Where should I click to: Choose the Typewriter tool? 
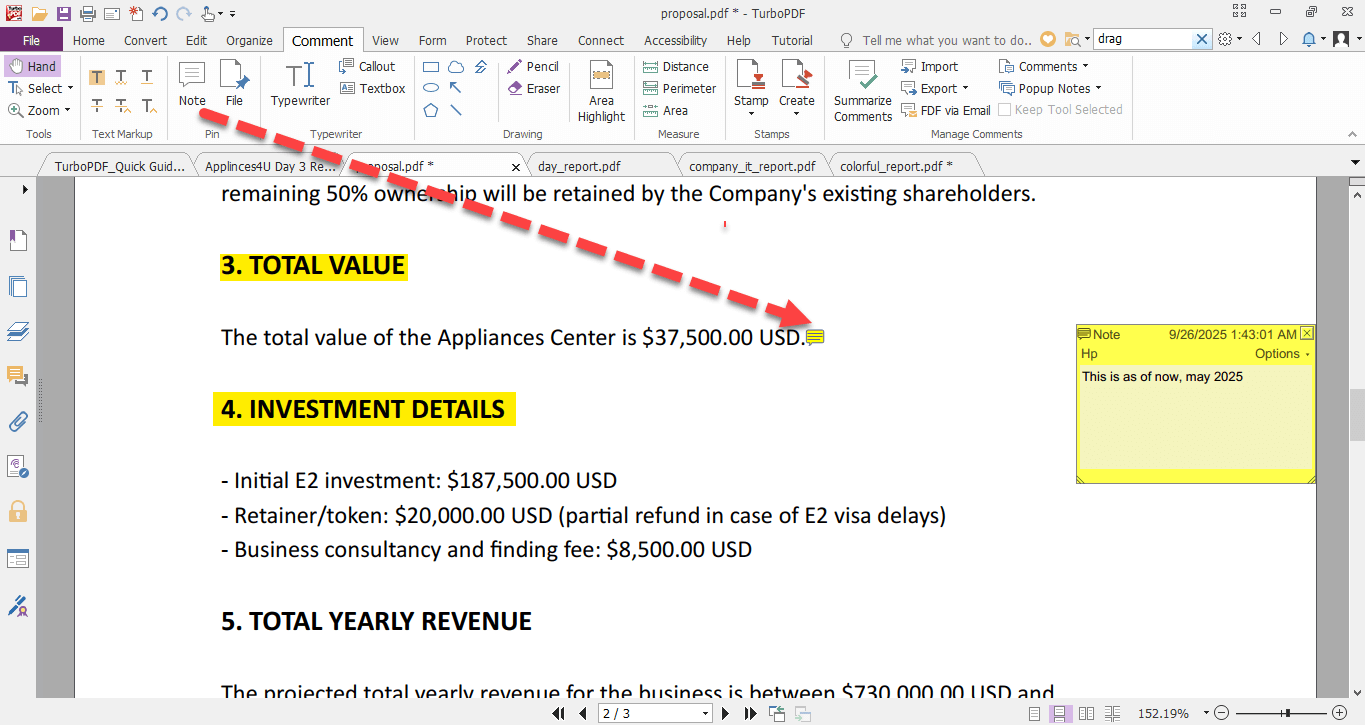click(300, 84)
